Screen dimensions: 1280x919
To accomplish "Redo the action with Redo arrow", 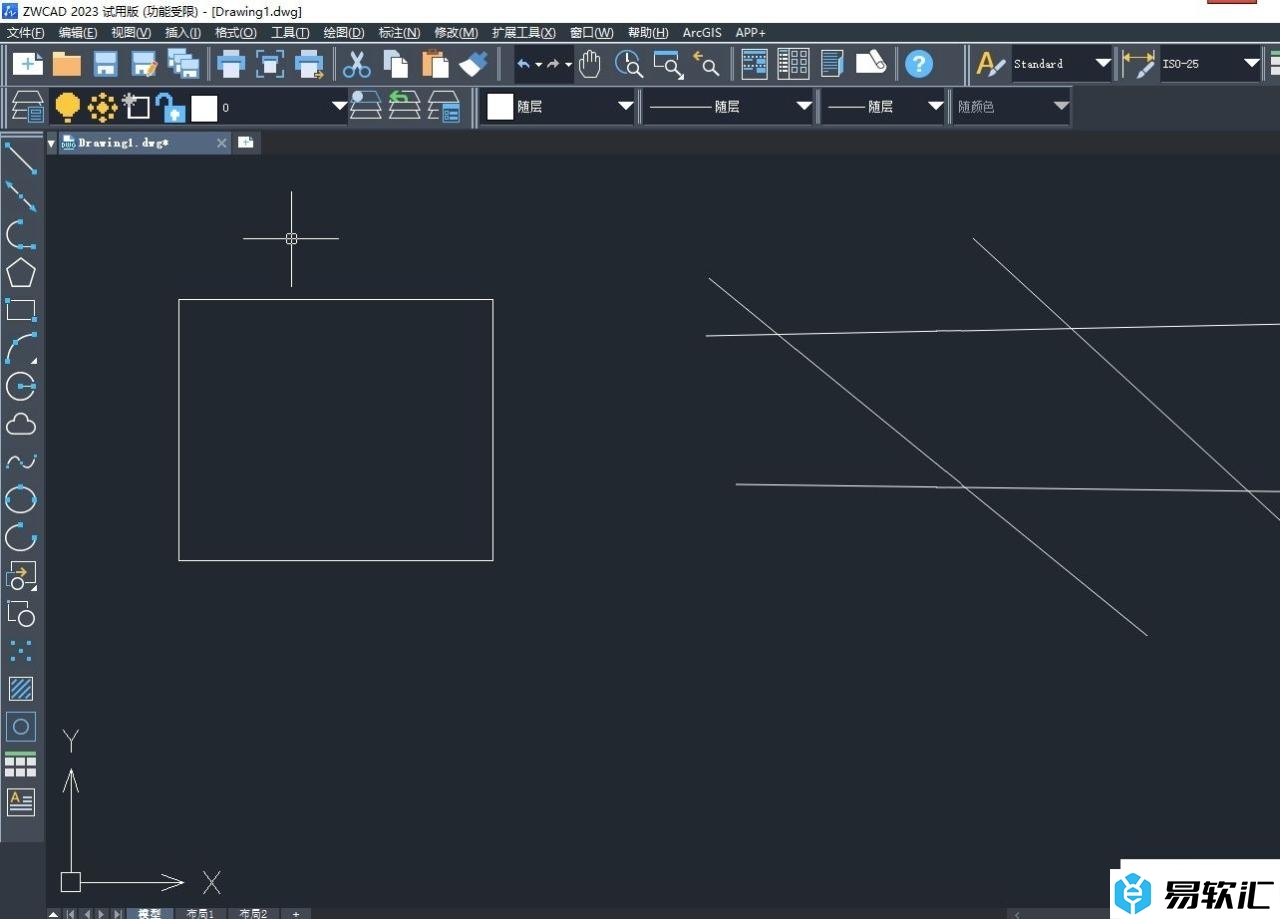I will click(553, 64).
